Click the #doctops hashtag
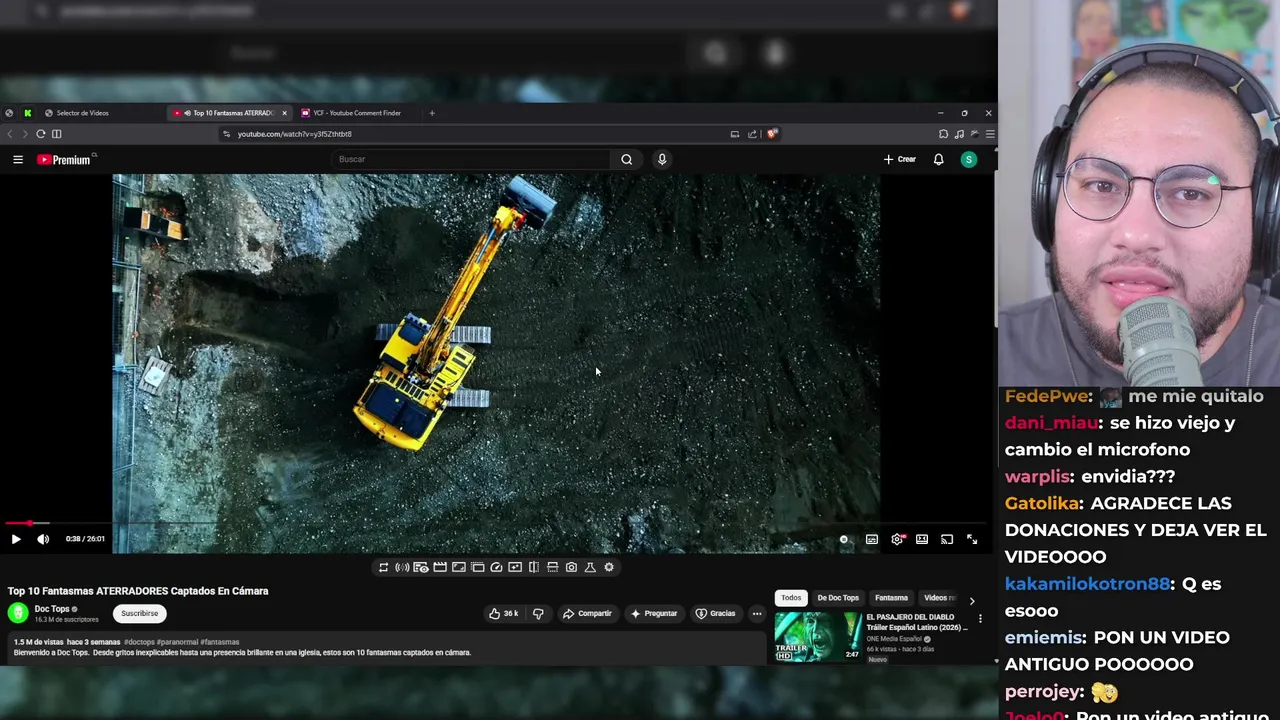Image resolution: width=1280 pixels, height=720 pixels. pos(139,642)
